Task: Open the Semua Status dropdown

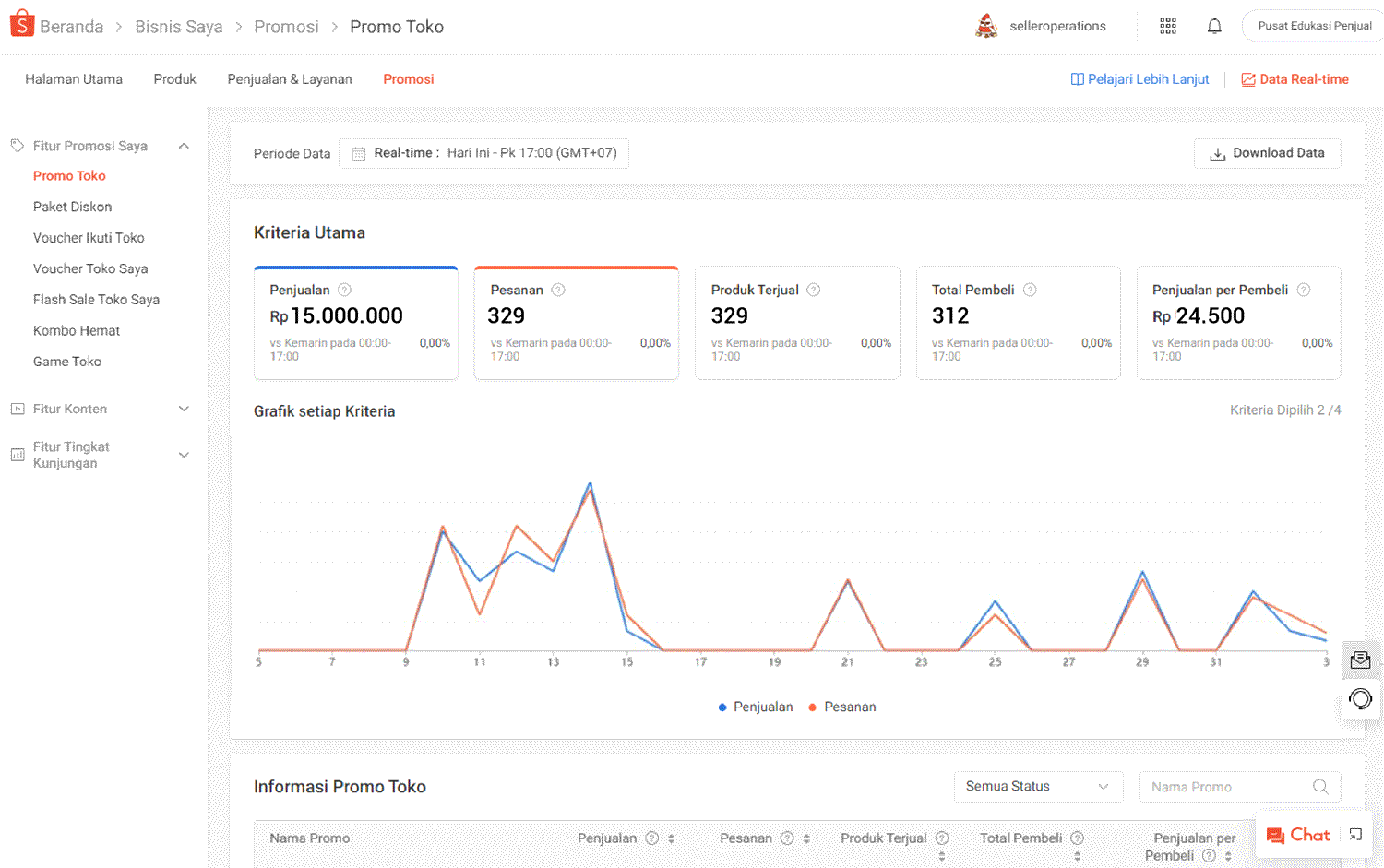Action: coord(1037,787)
